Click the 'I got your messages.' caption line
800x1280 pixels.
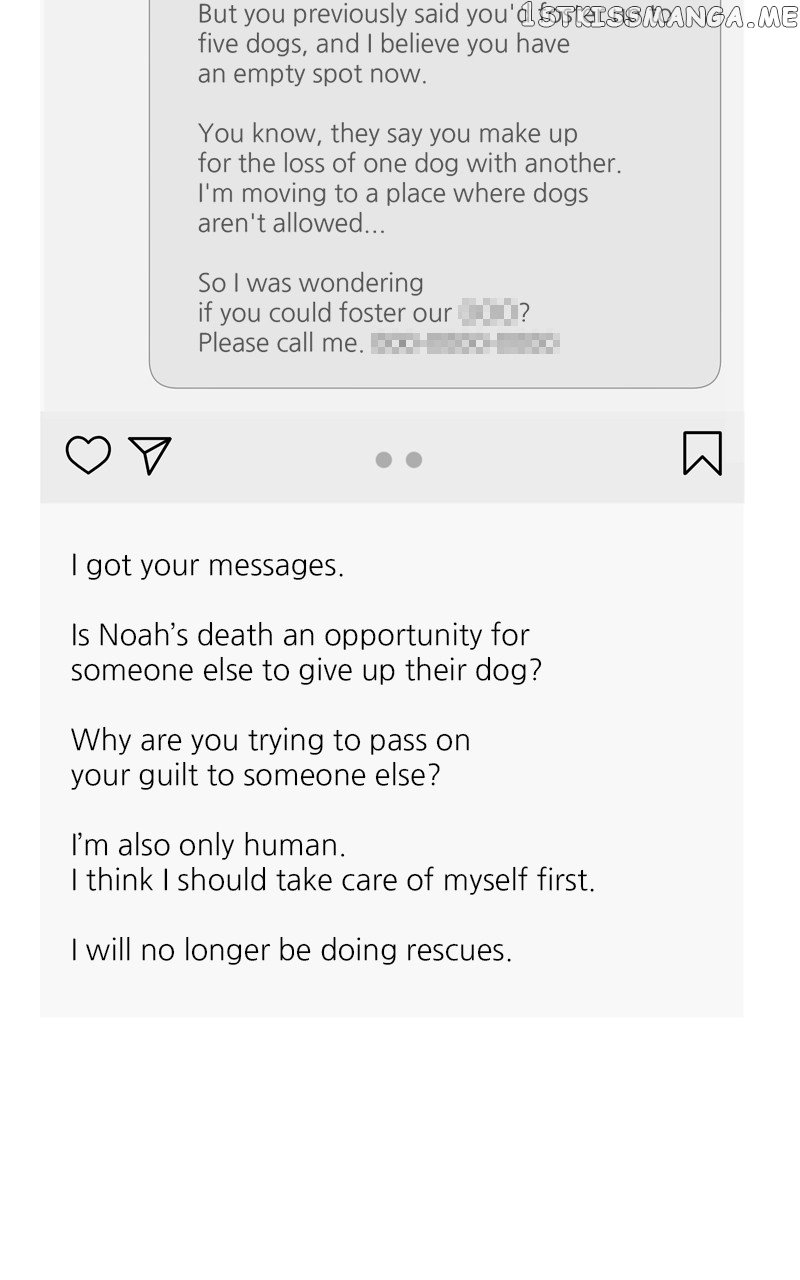207,566
